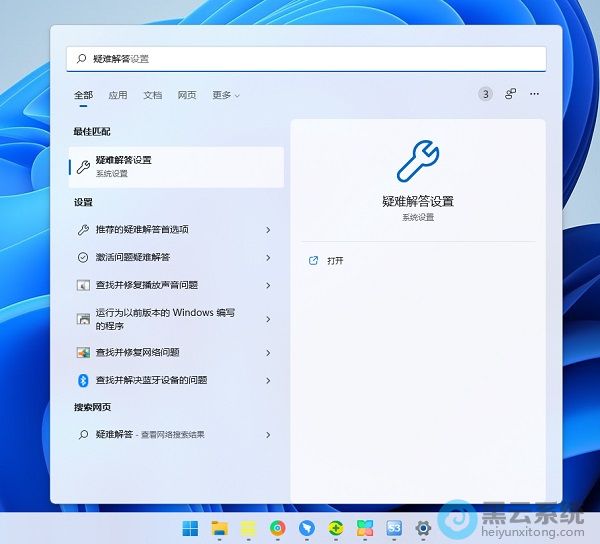Click the open-external icon beside 打开
Image resolution: width=600 pixels, height=544 pixels.
point(313,260)
